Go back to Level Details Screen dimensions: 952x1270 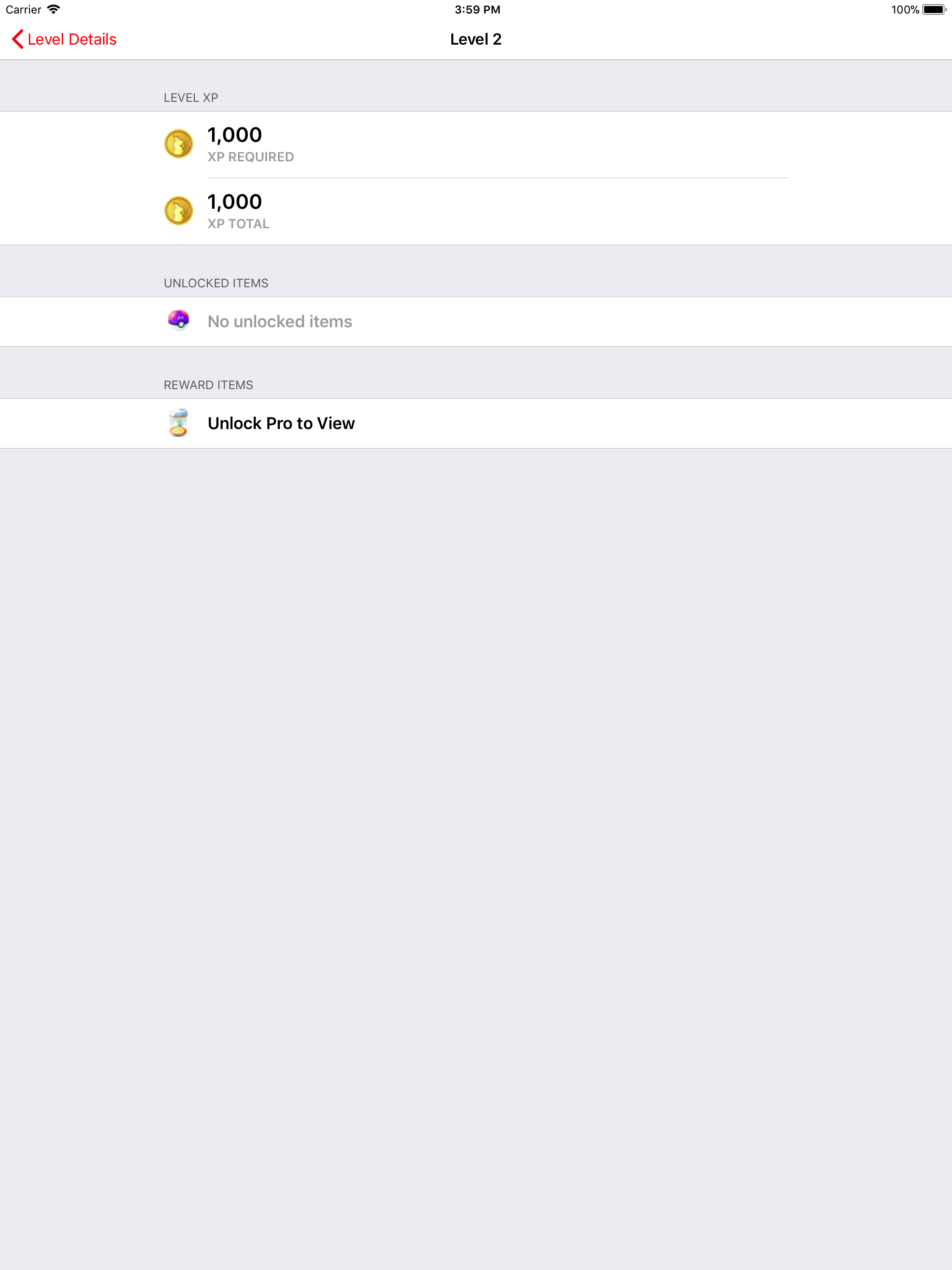pyautogui.click(x=63, y=39)
